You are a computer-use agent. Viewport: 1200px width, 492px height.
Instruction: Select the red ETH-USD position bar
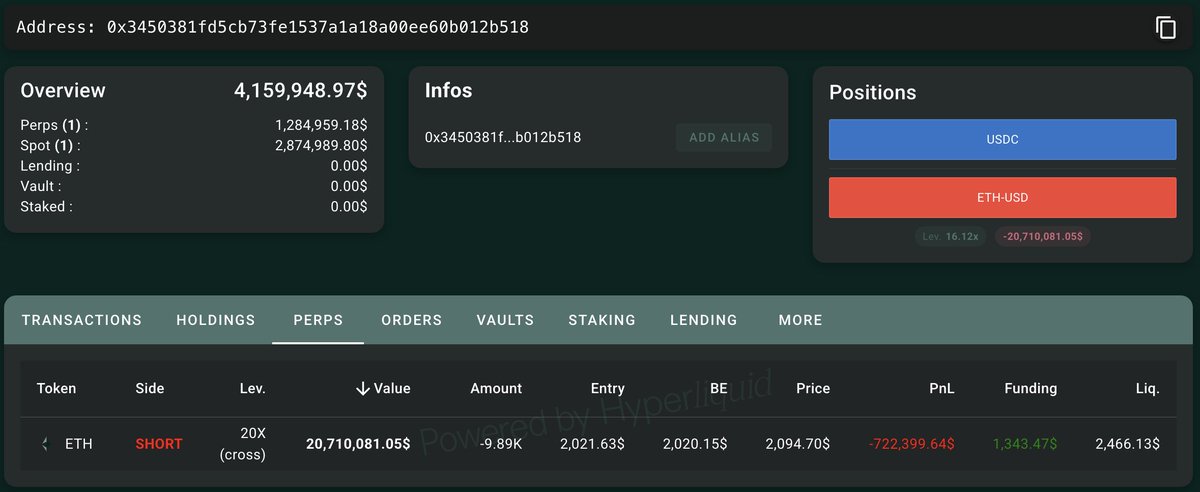(1002, 198)
